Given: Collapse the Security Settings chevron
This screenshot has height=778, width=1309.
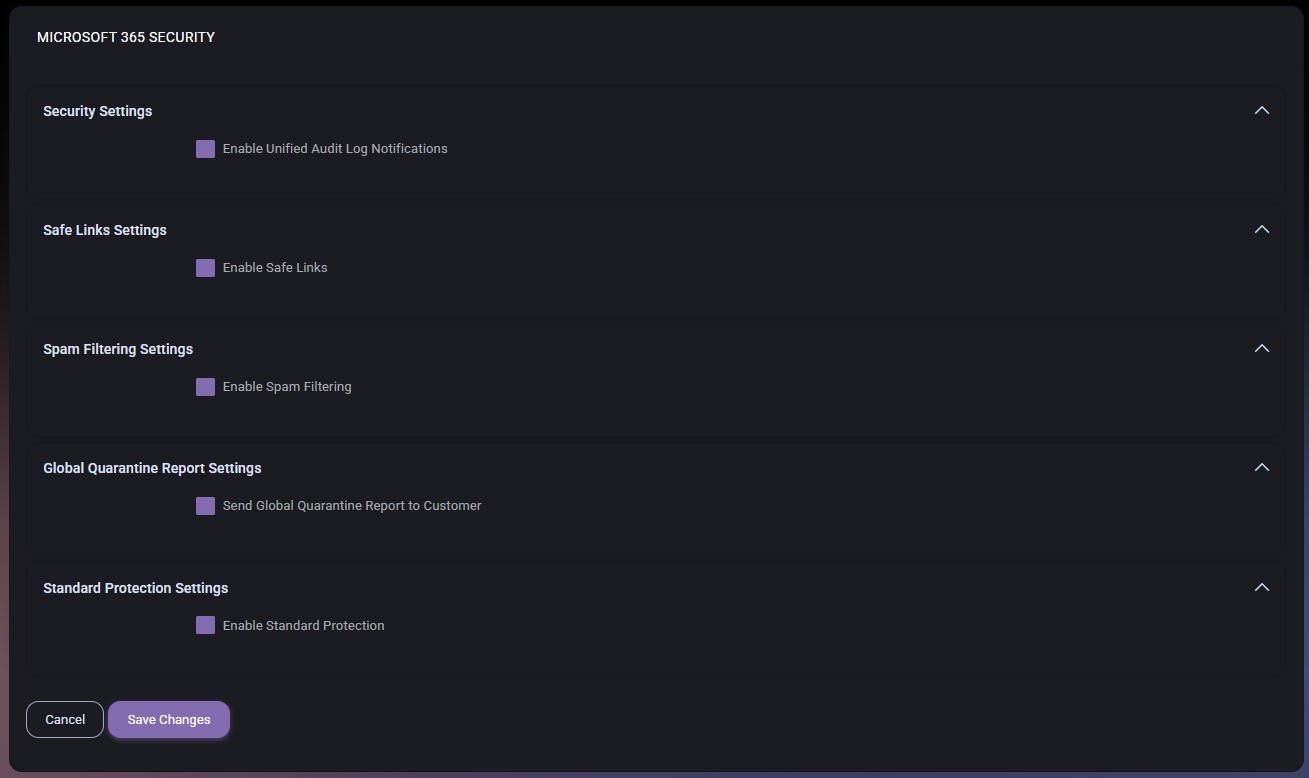Looking at the screenshot, I should pos(1261,110).
